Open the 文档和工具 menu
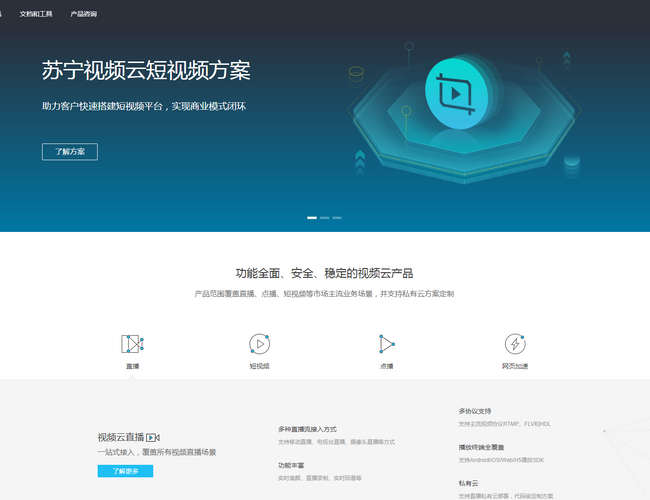Viewport: 650px width, 500px height. [36, 15]
